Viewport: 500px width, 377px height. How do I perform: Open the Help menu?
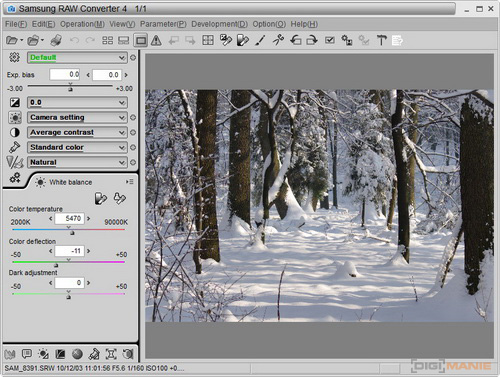click(x=304, y=24)
